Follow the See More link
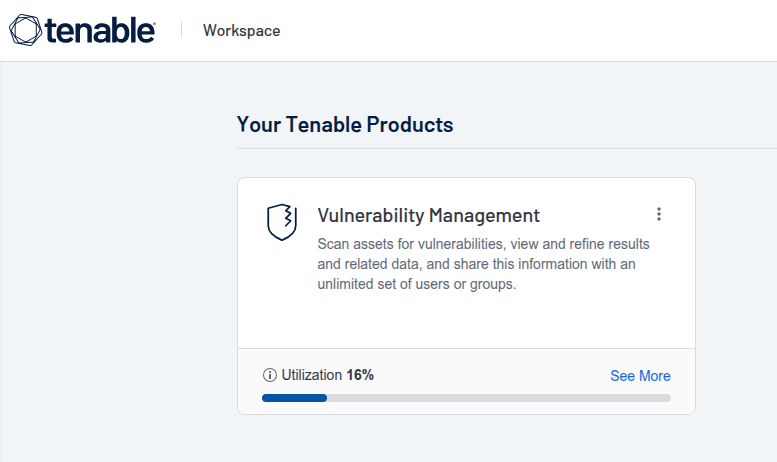Image resolution: width=777 pixels, height=462 pixels. tap(640, 376)
